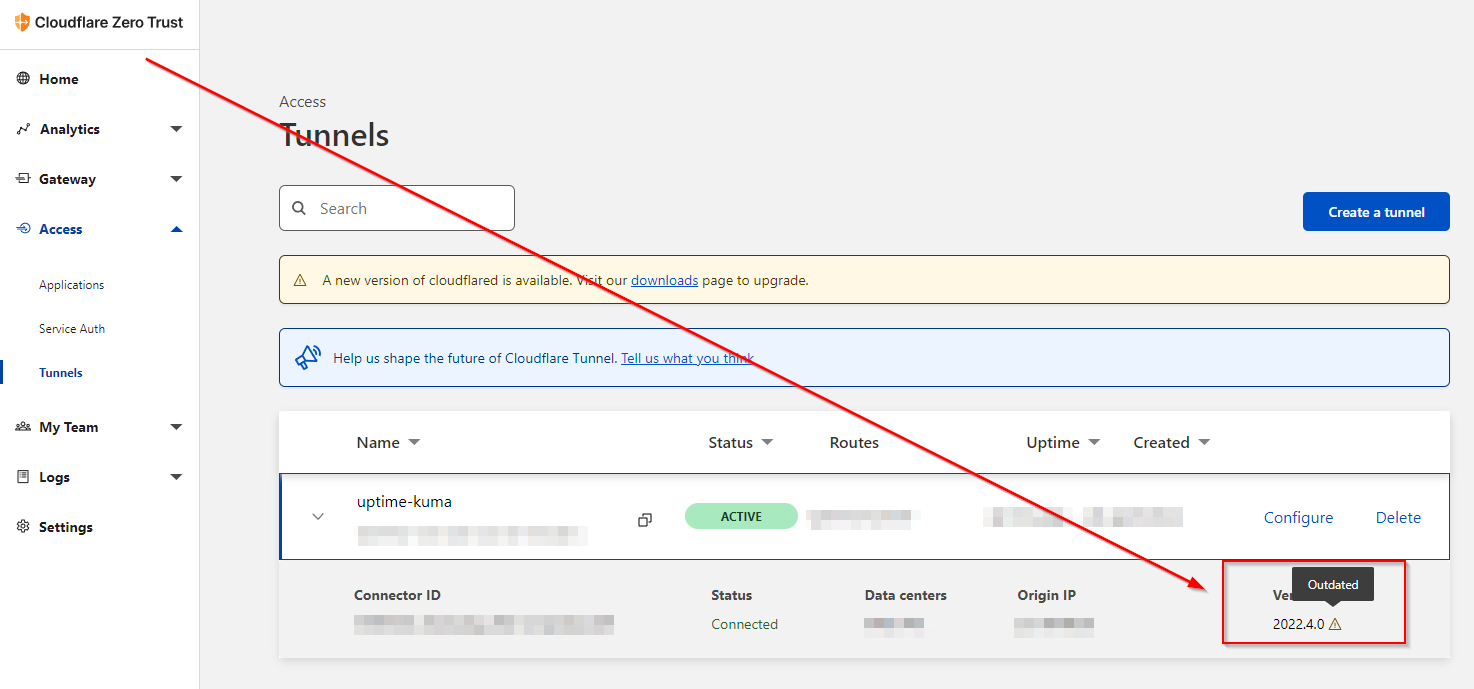
Task: Click the Cloudflare Zero Trust shield logo
Action: 22,22
